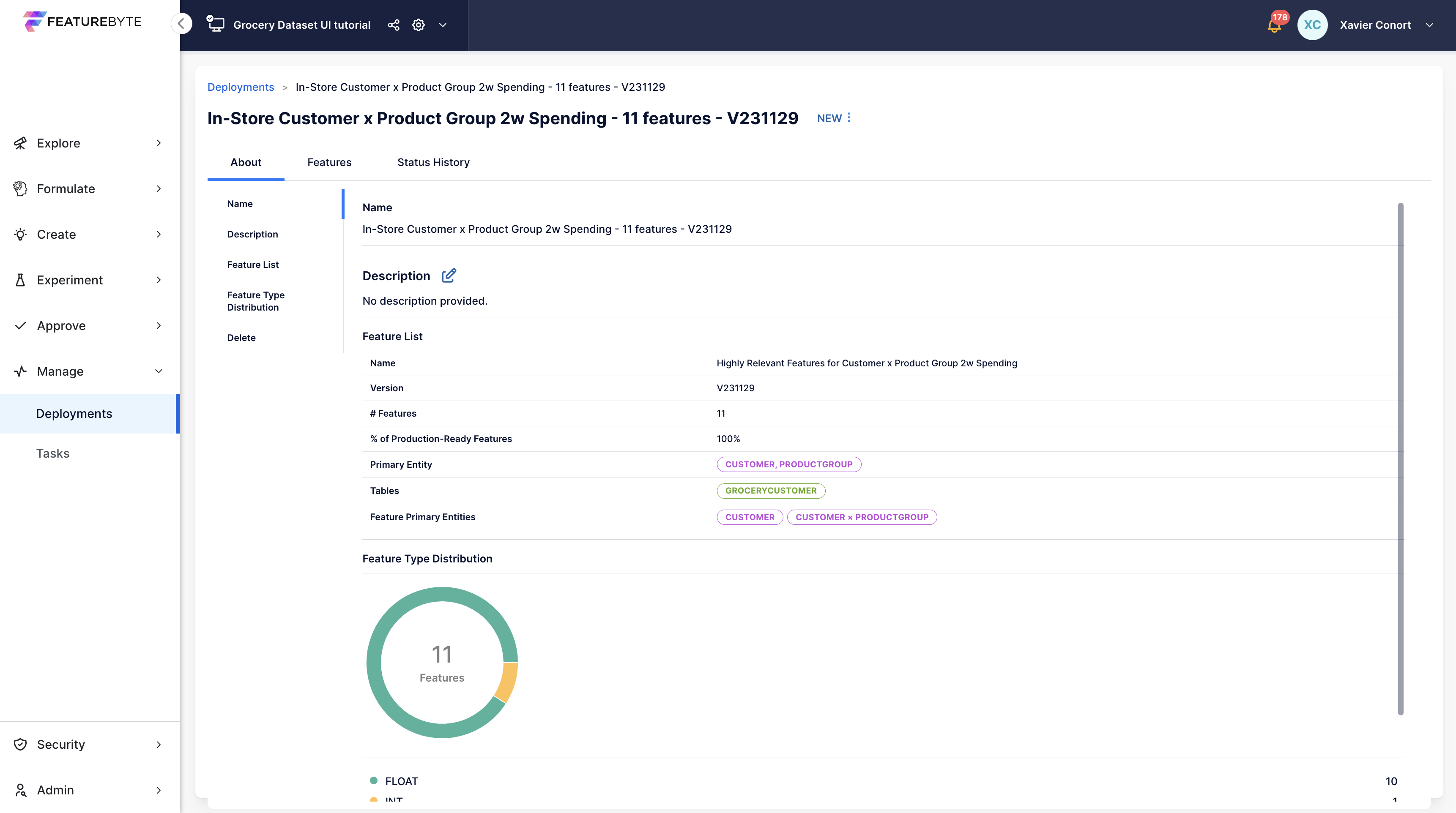Click the NEW status label
Image resolution: width=1456 pixels, height=813 pixels.
pyautogui.click(x=829, y=118)
